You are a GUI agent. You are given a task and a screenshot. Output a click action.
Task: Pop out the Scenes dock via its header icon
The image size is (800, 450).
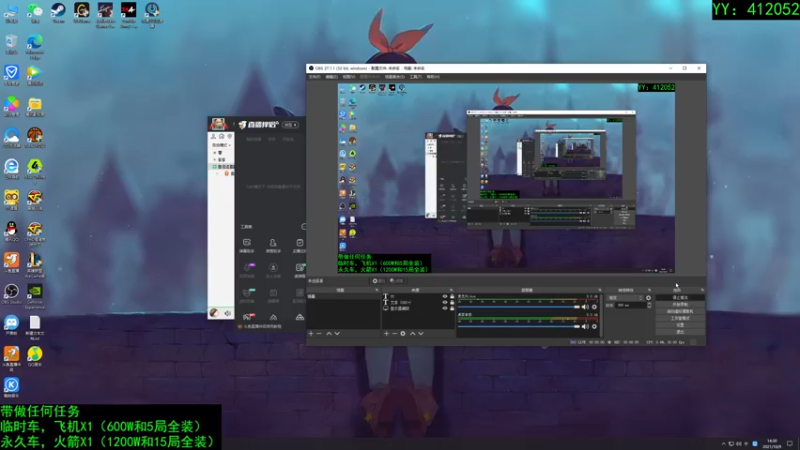[x=377, y=290]
